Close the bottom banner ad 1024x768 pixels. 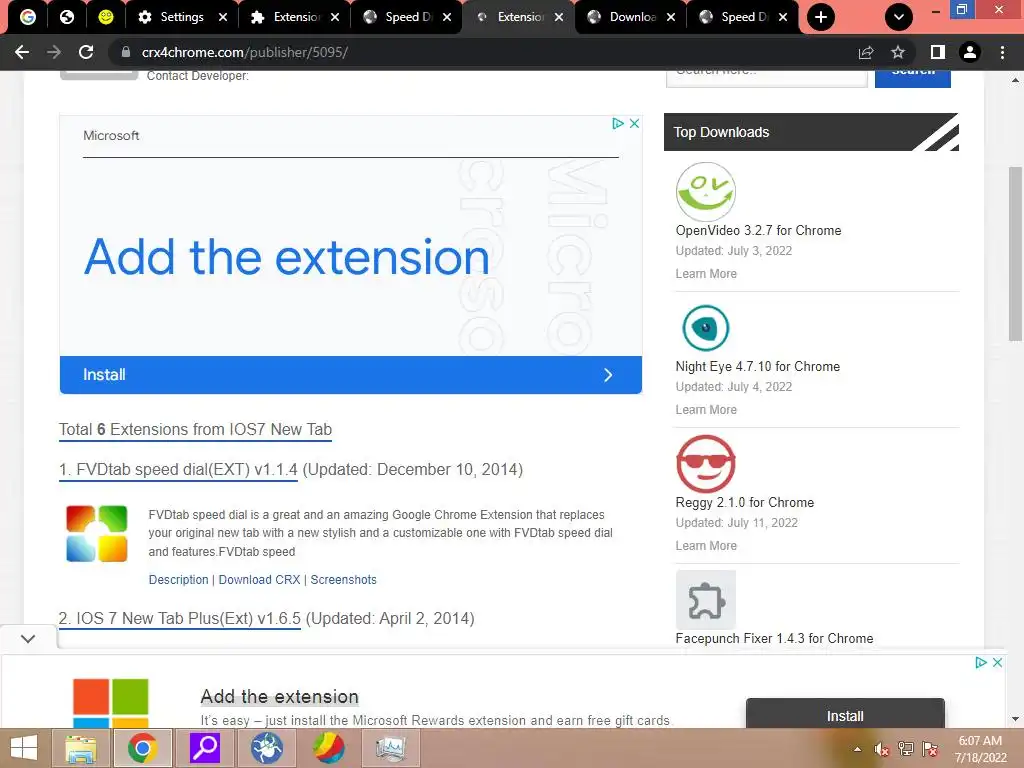click(997, 662)
